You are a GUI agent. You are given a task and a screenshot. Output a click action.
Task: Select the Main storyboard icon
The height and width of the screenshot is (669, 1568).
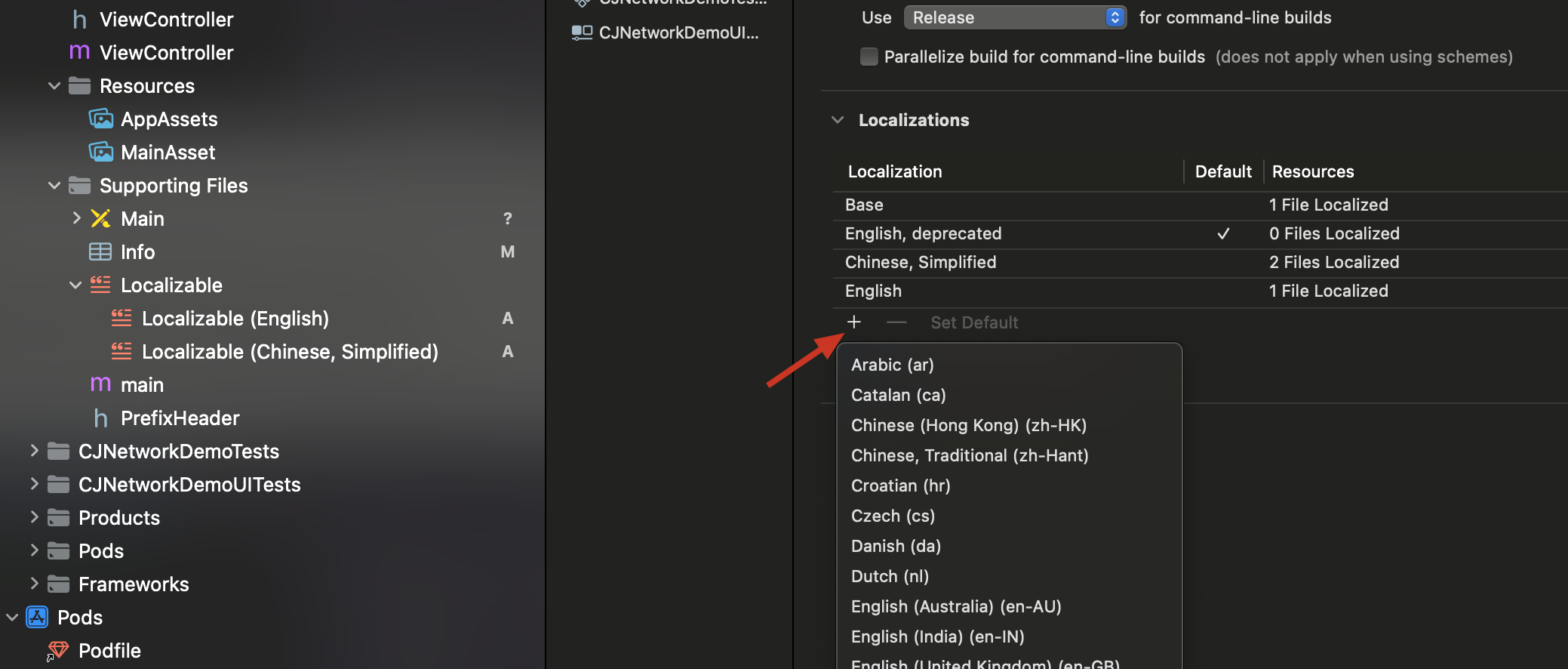click(100, 219)
